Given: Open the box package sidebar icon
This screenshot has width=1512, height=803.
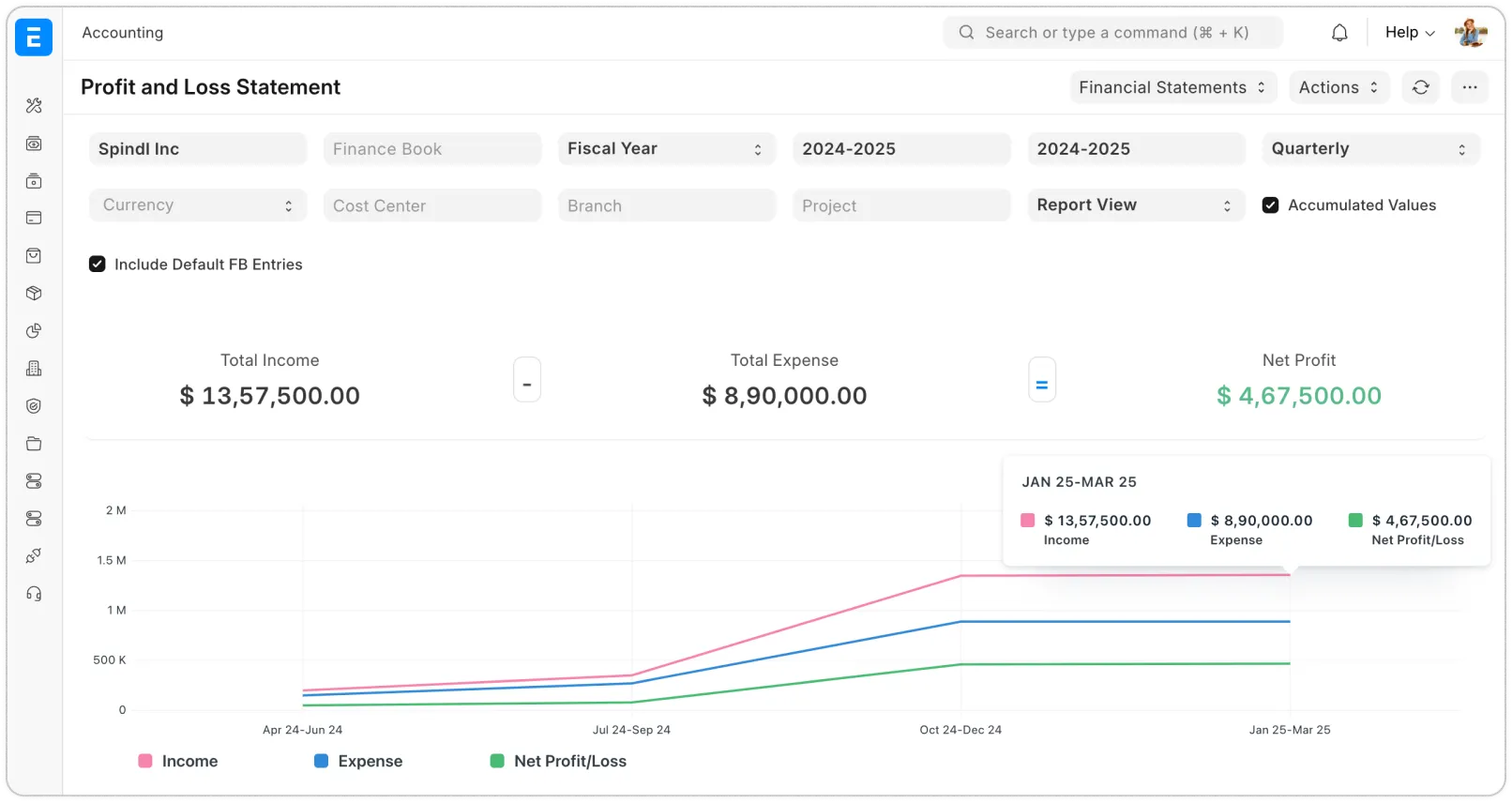Looking at the screenshot, I should pyautogui.click(x=35, y=294).
